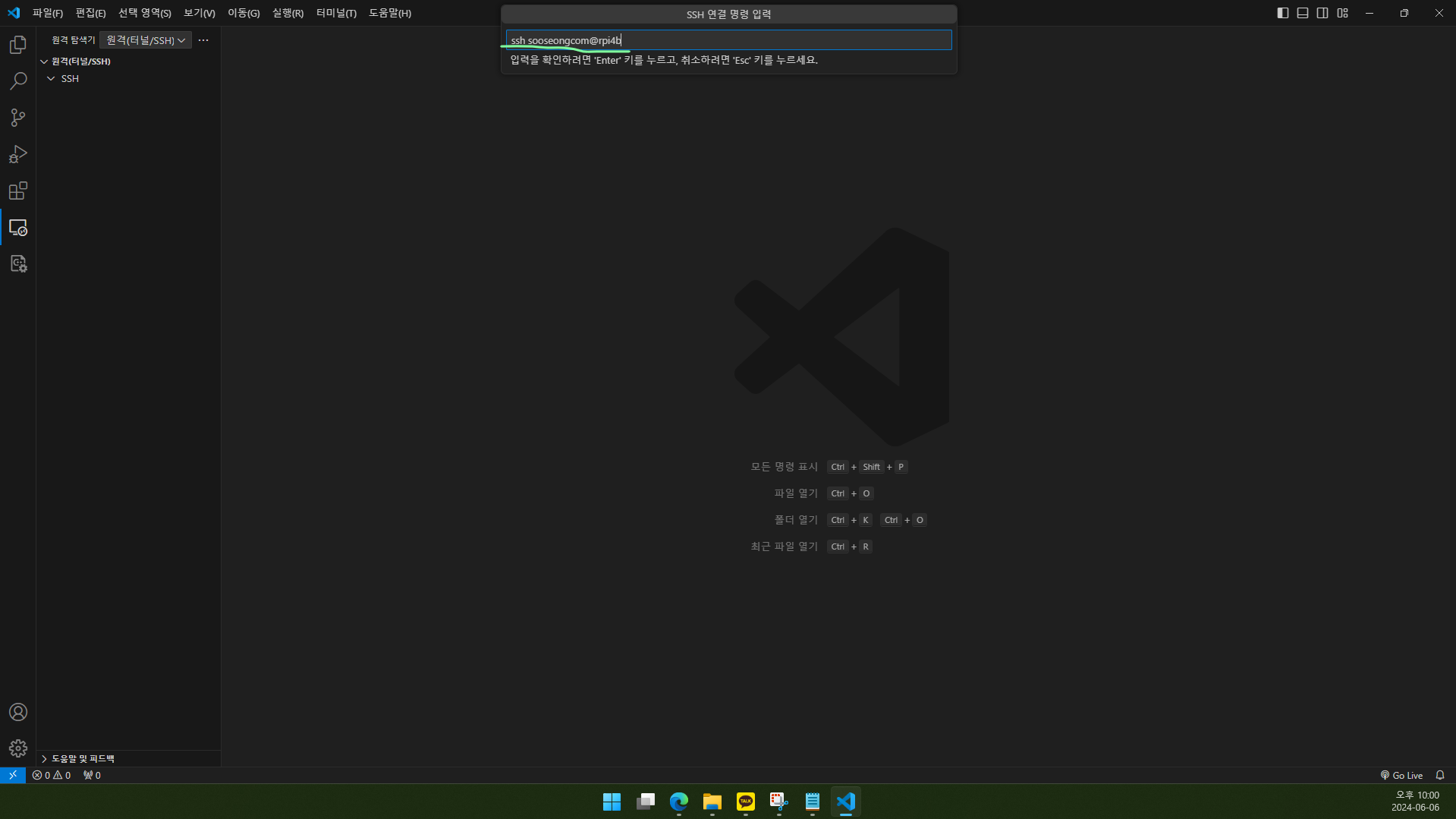
Task: Open Snipping Tool from taskbar
Action: point(779,802)
